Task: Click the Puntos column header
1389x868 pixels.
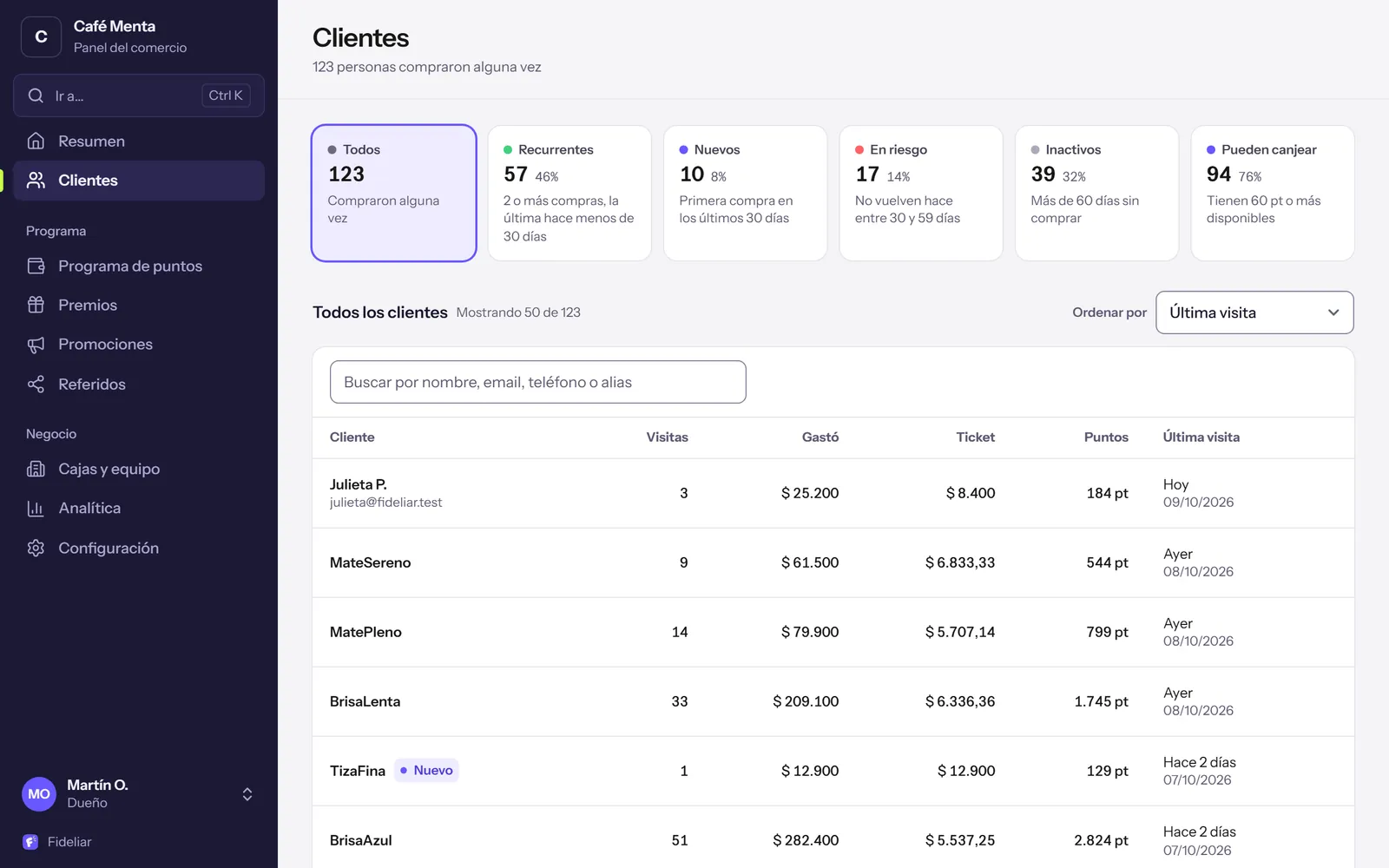Action: tap(1106, 437)
